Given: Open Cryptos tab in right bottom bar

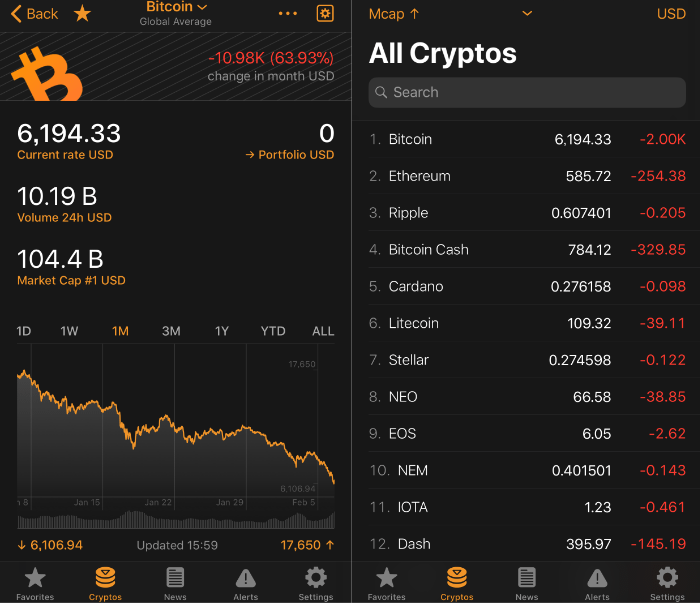Looking at the screenshot, I should [x=457, y=583].
